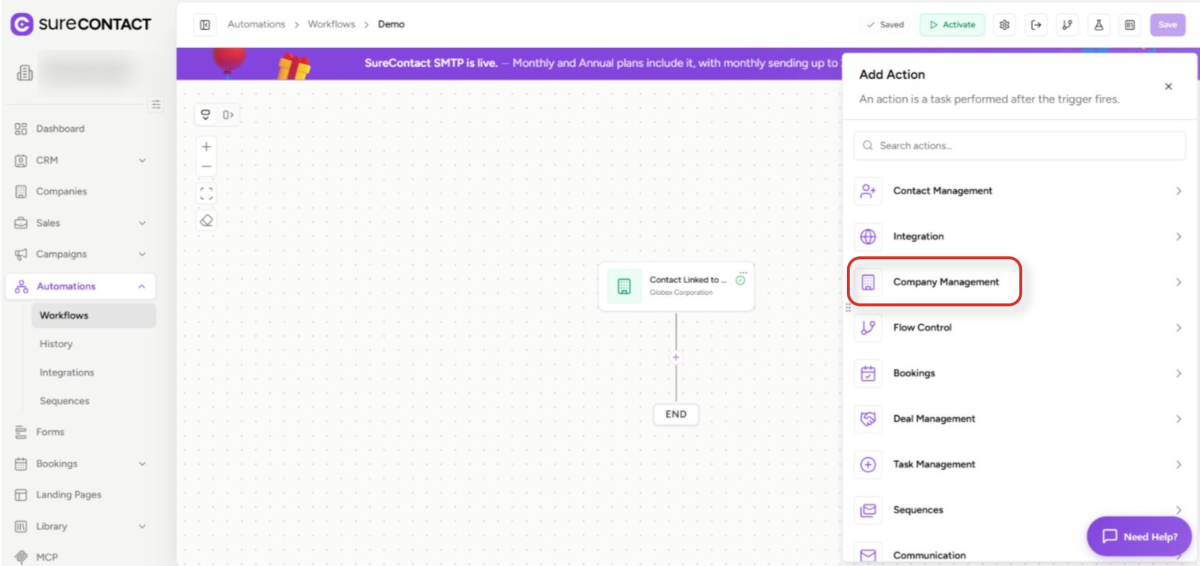Fit workflow view to screen
Image resolution: width=1200 pixels, height=566 pixels.
click(206, 193)
